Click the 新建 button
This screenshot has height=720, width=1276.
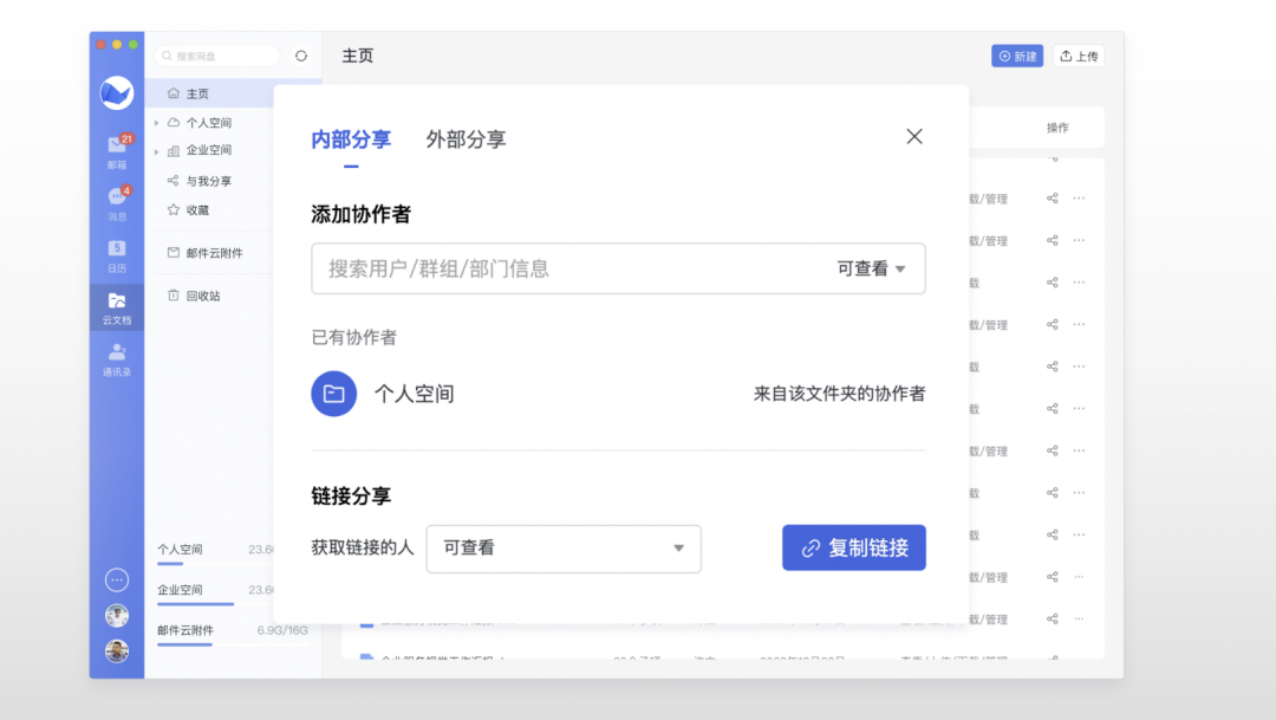1017,56
